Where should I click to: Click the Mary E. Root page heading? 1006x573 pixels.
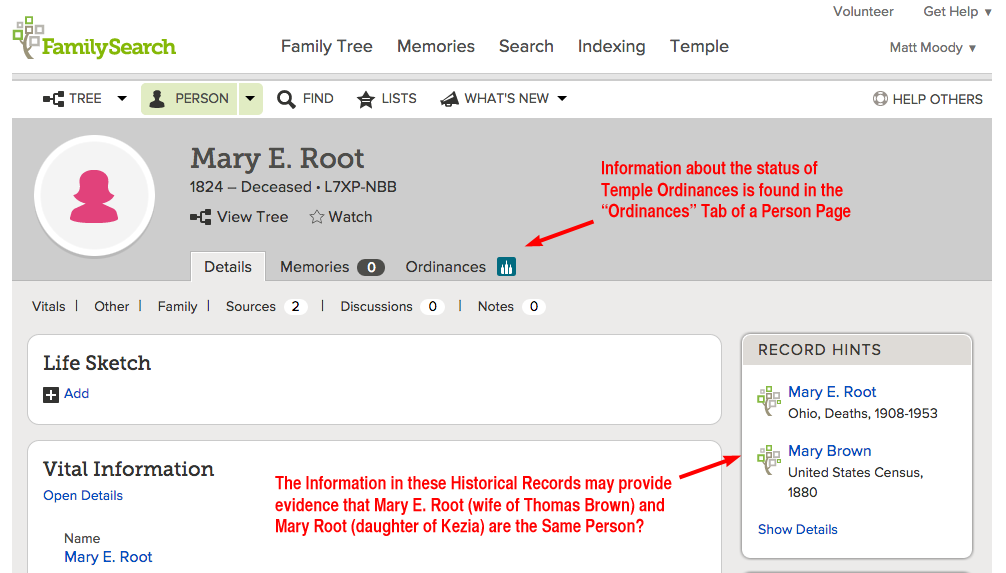pyautogui.click(x=277, y=158)
